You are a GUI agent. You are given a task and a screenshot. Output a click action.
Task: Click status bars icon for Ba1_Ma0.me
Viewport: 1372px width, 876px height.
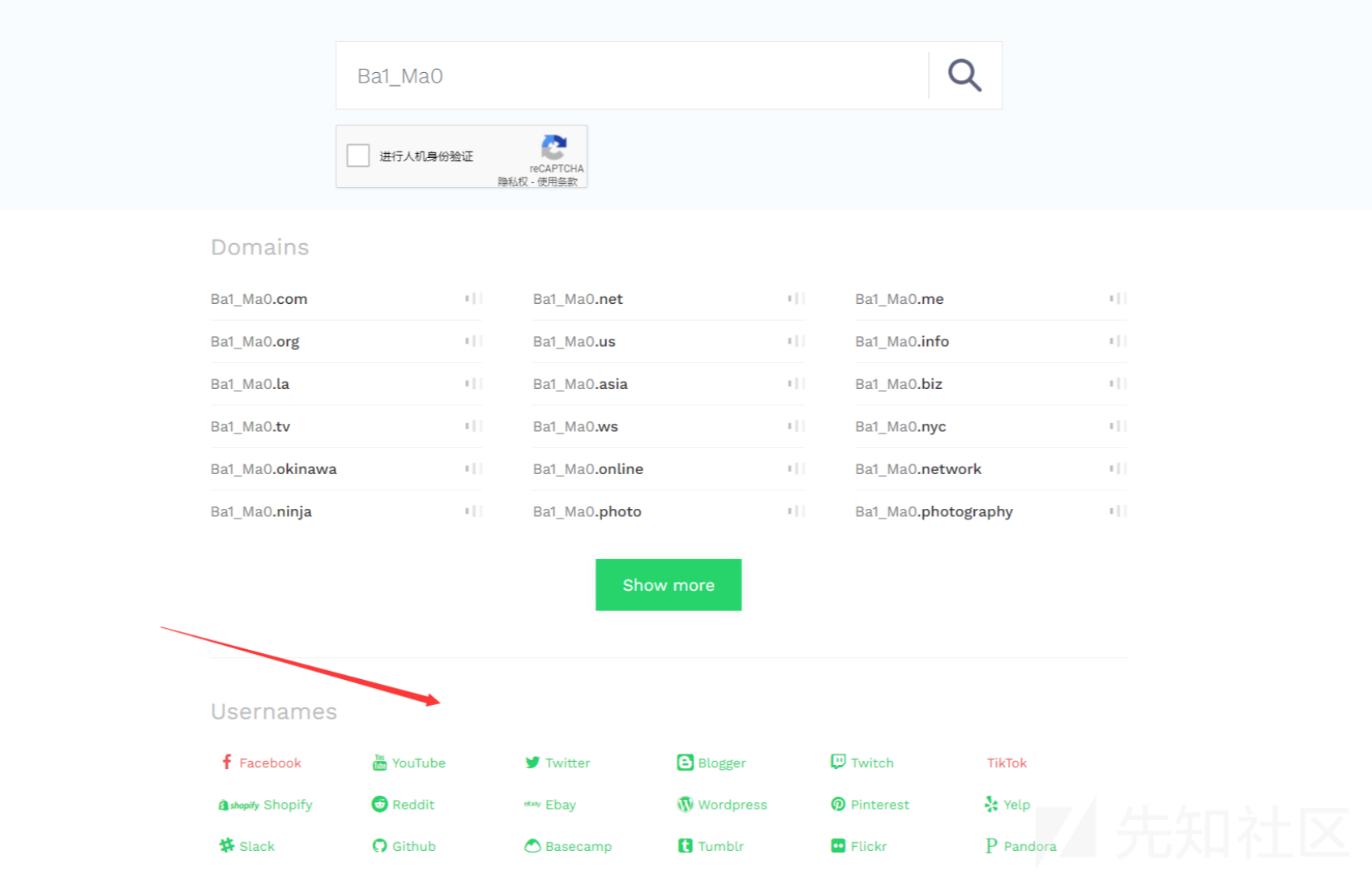(1118, 299)
